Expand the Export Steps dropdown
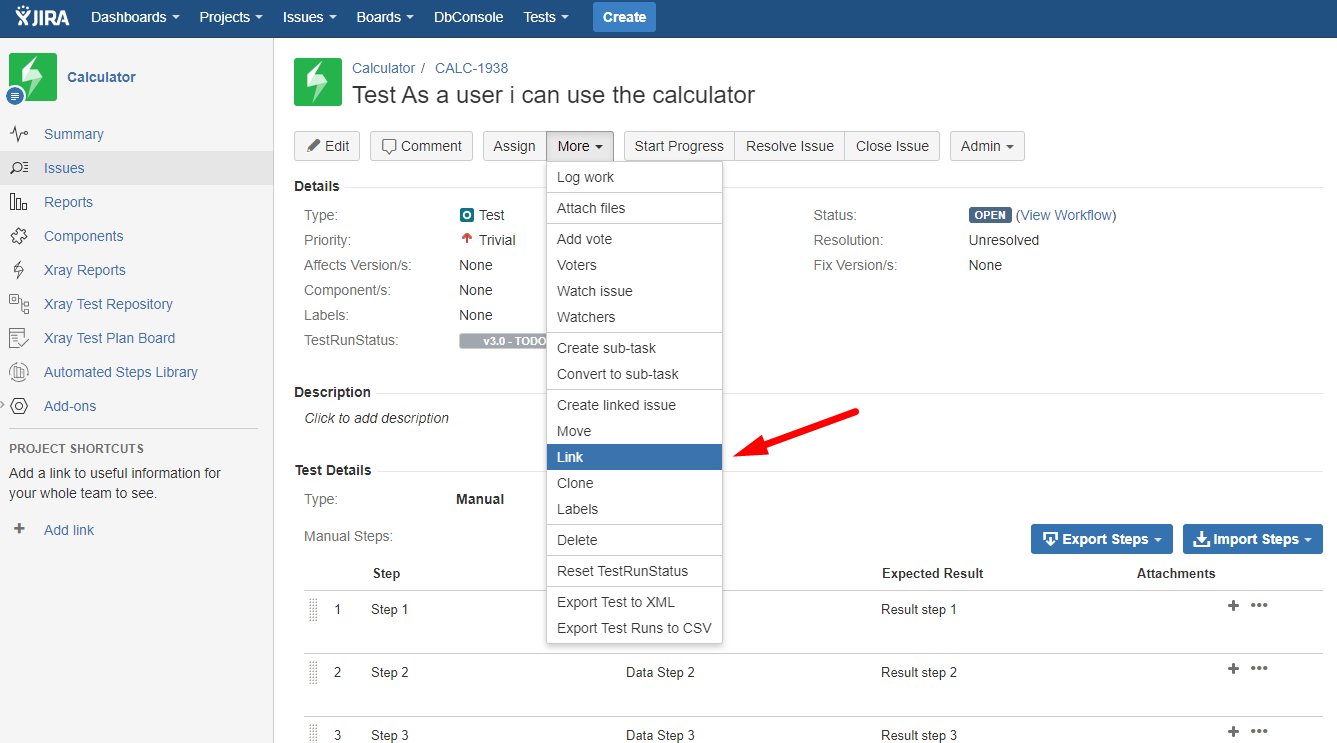This screenshot has width=1337, height=743. coord(1102,539)
